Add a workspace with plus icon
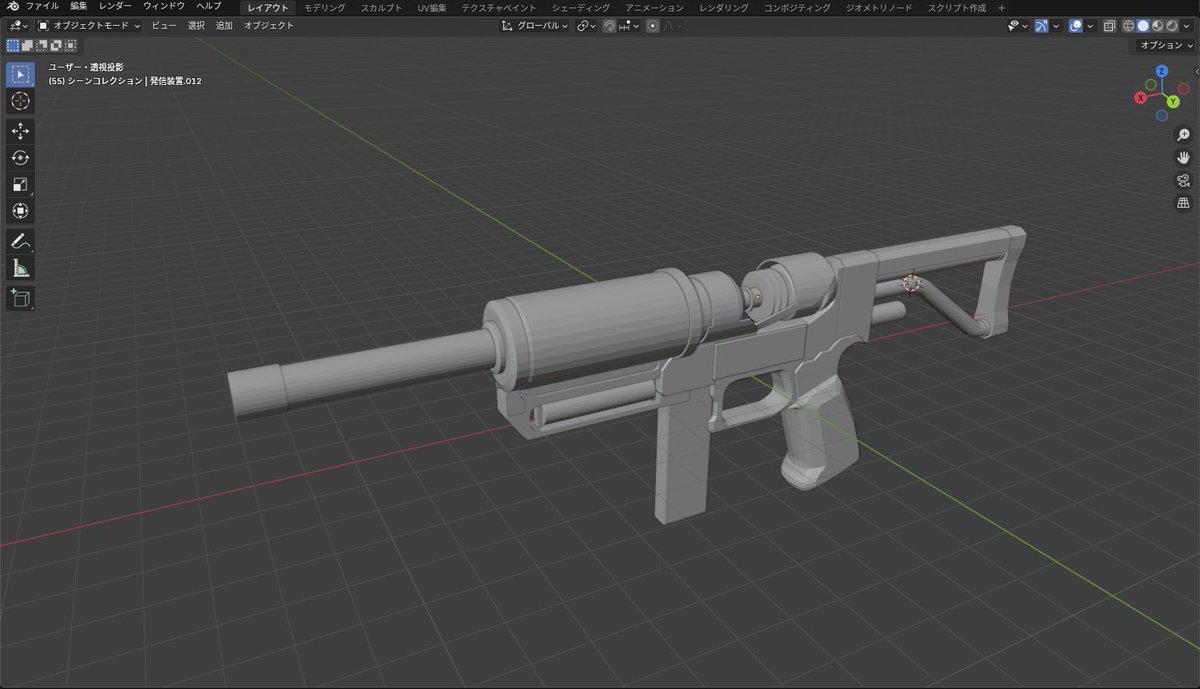The image size is (1200, 689). coord(1002,8)
